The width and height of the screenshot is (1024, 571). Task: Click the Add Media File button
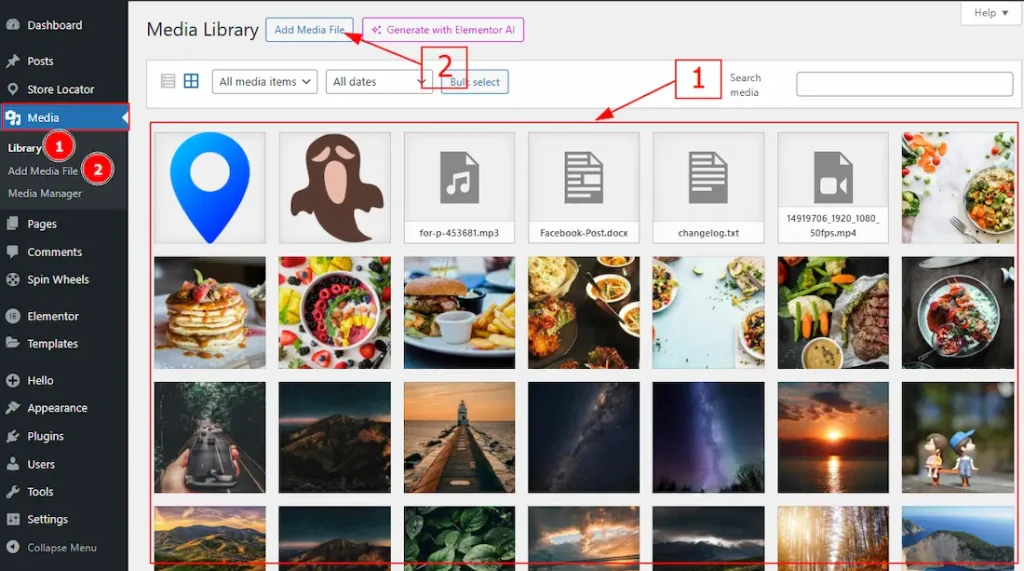pyautogui.click(x=310, y=29)
